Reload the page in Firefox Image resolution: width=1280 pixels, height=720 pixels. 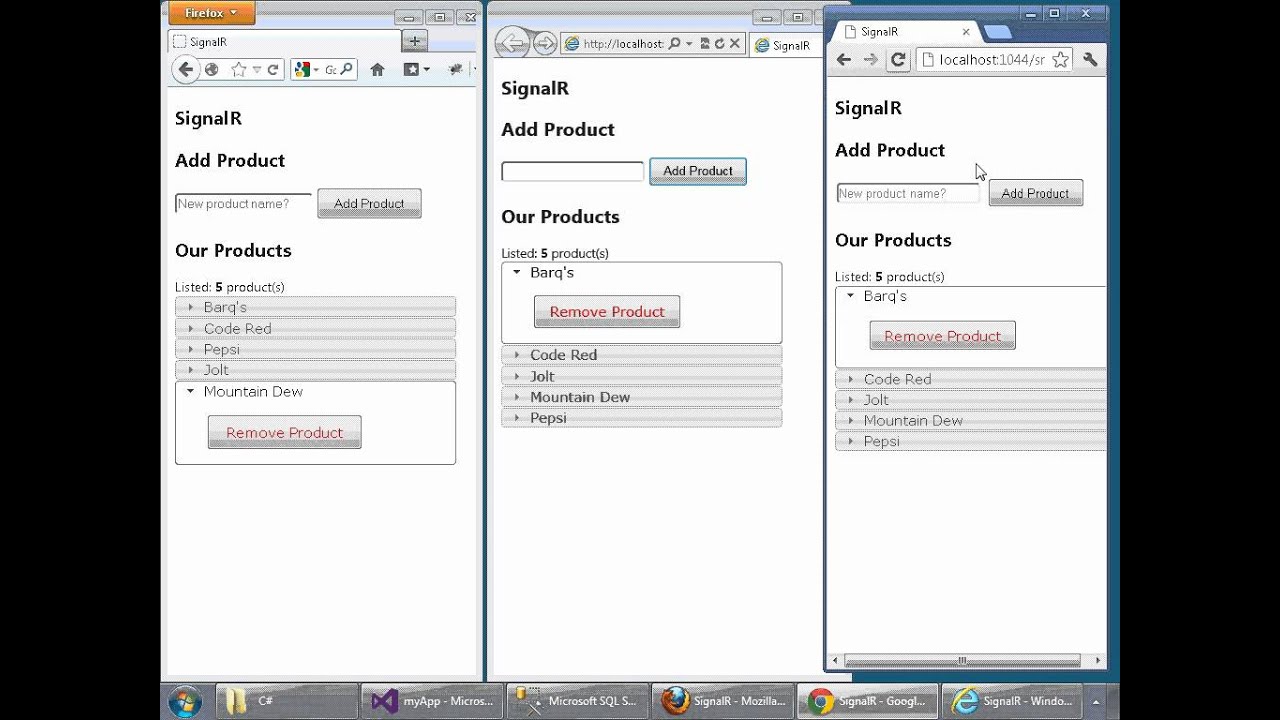272,70
